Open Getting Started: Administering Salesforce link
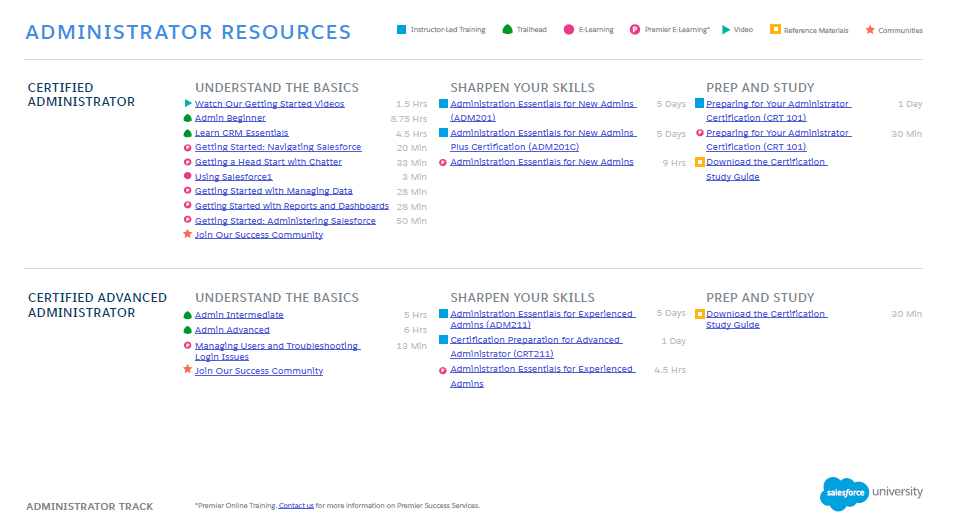This screenshot has width=960, height=524. point(285,221)
